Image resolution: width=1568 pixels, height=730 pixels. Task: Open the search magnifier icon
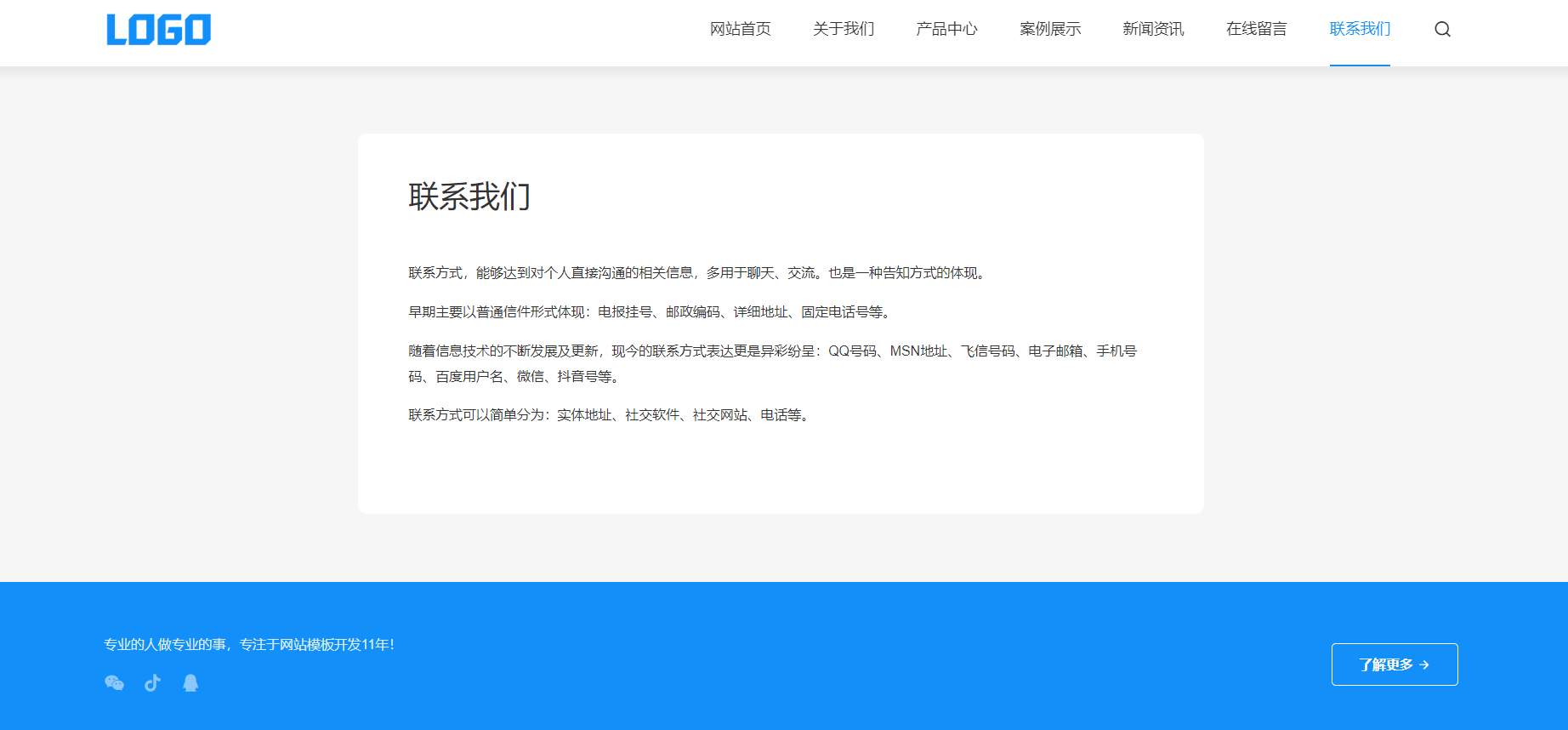point(1442,29)
